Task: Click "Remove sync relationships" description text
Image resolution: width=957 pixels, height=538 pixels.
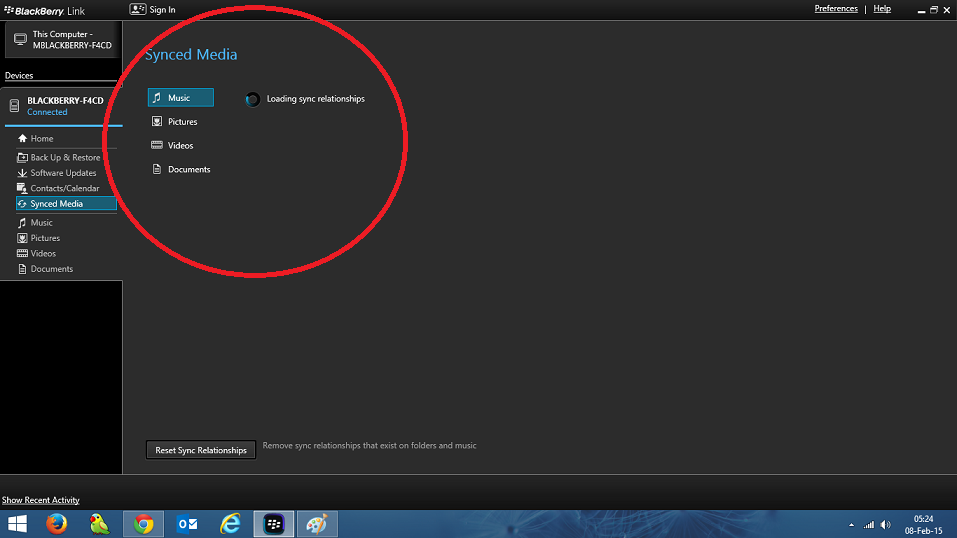Action: 369,446
